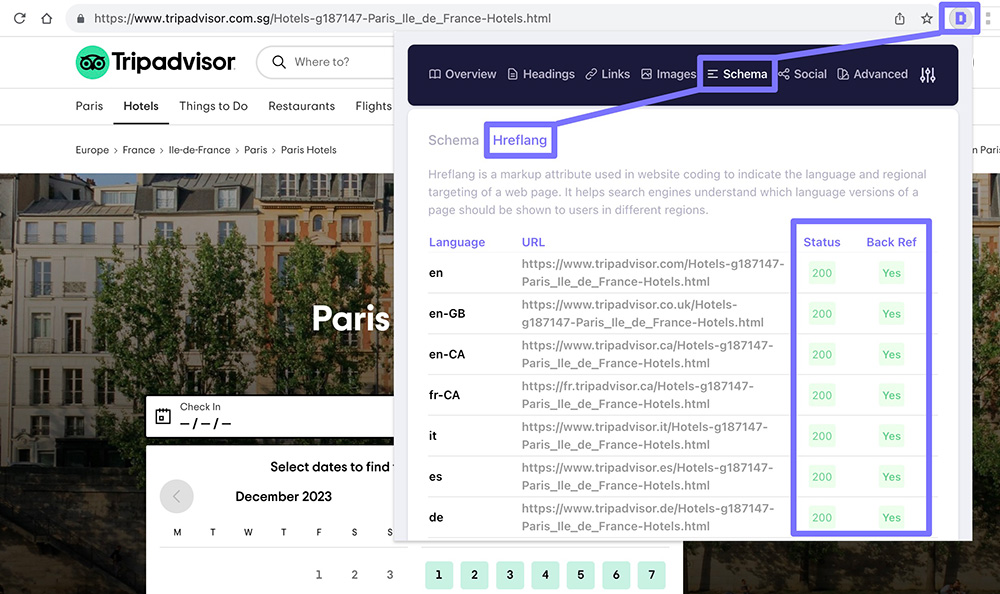Select green date 3 in the calendar
The height and width of the screenshot is (594, 1000).
point(510,575)
